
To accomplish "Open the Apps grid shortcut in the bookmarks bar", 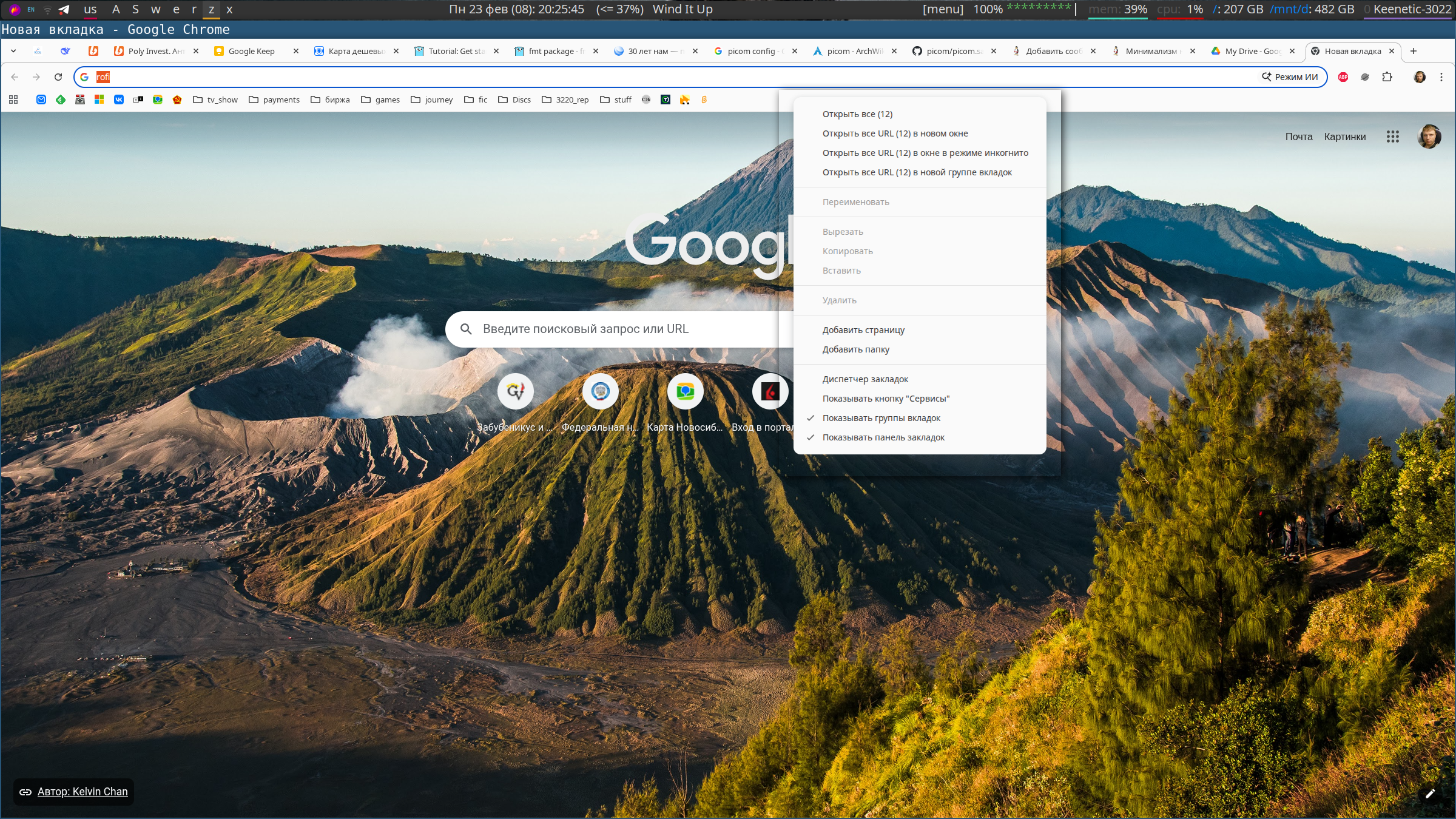I will (13, 99).
